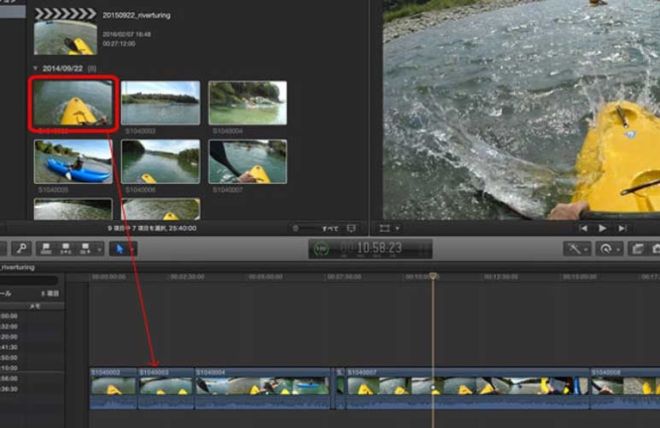Open the viewer zoom fit menu
Image resolution: width=660 pixels, height=428 pixels.
click(x=389, y=228)
